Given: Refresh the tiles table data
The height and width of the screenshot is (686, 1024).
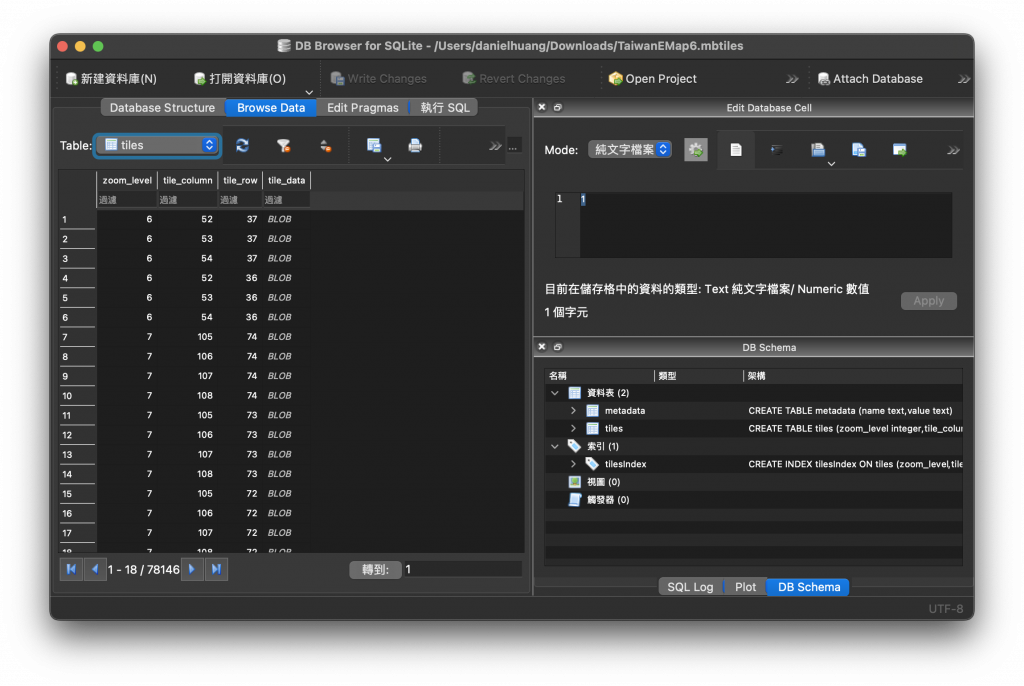Looking at the screenshot, I should click(x=242, y=145).
